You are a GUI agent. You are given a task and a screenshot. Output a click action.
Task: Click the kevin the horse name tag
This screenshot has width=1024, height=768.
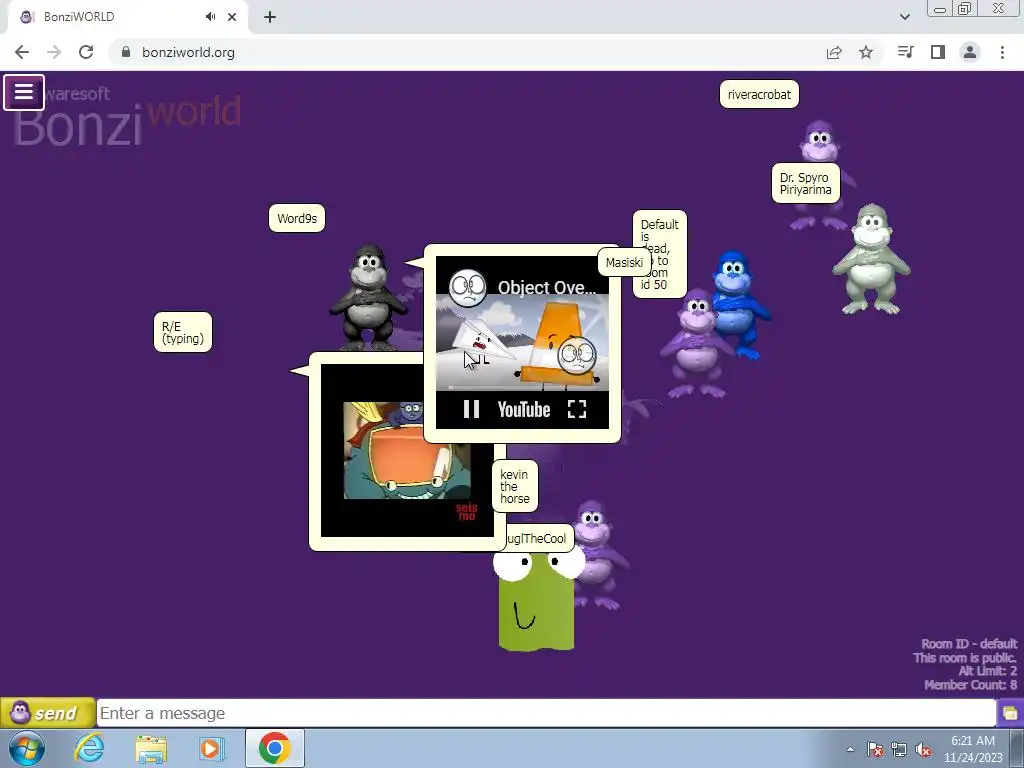(x=515, y=486)
